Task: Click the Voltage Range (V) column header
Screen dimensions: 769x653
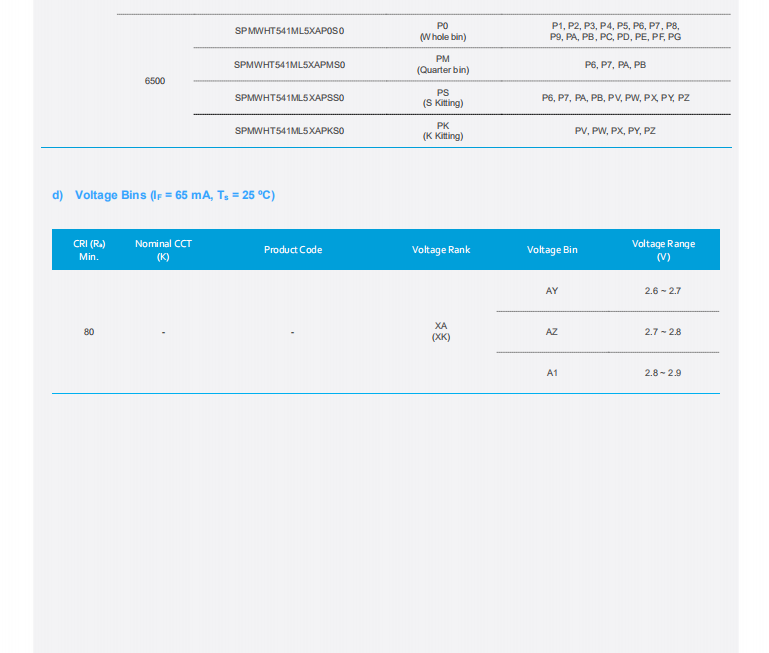Action: tap(663, 250)
